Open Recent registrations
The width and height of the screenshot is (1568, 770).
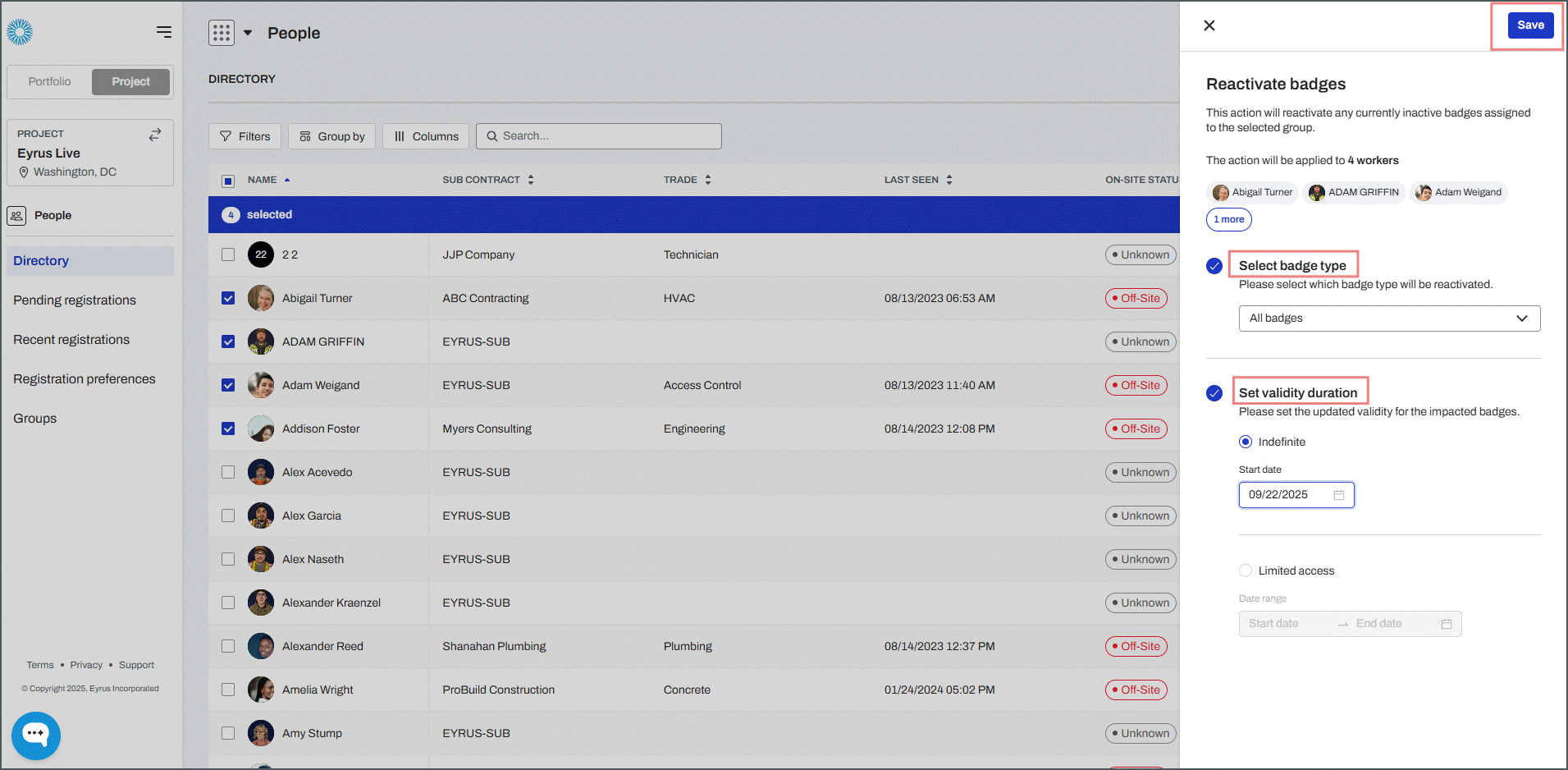pos(71,340)
